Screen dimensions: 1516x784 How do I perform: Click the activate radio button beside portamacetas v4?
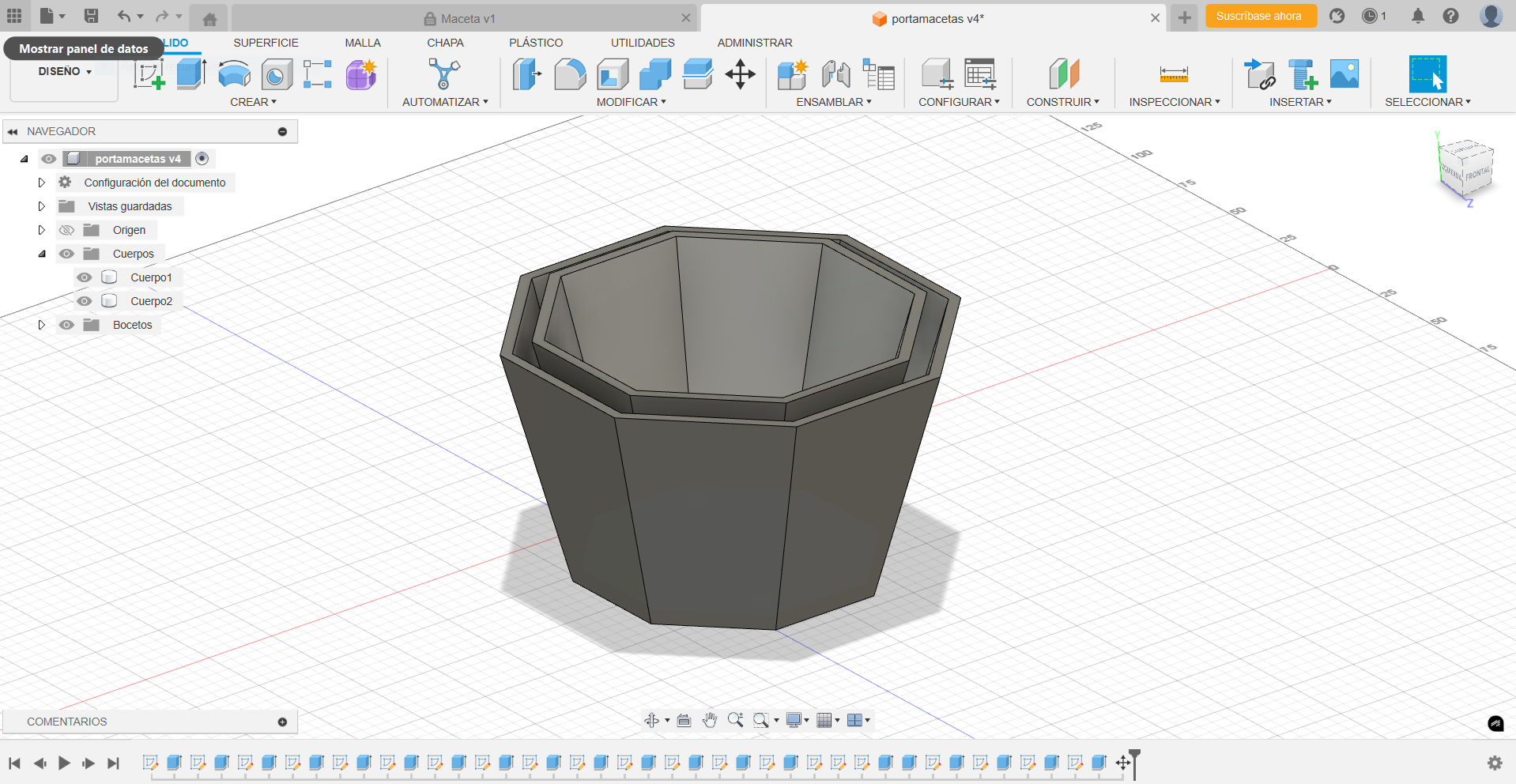pyautogui.click(x=202, y=159)
